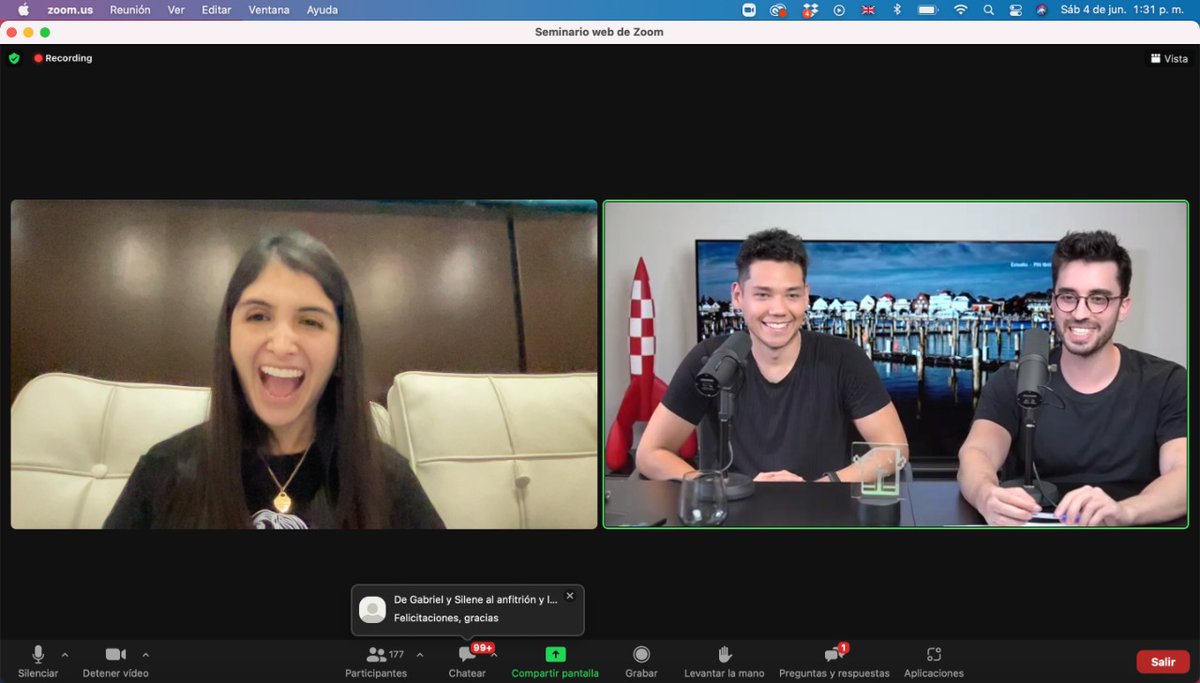
Task: Mute the microphone with Silenciar
Action: pyautogui.click(x=38, y=661)
